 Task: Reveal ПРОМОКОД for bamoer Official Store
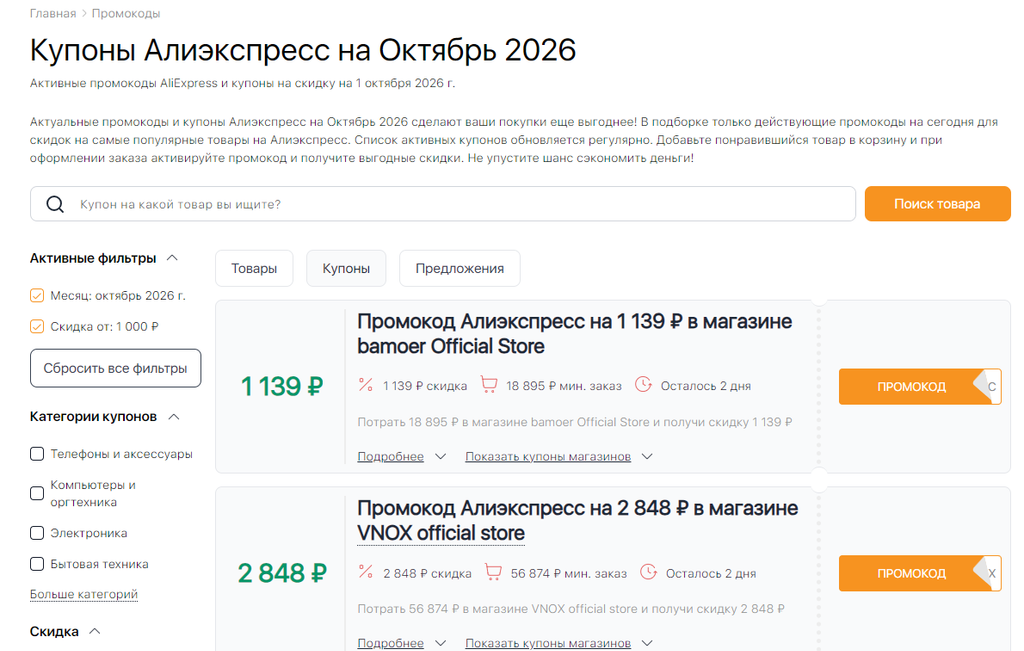pyautogui.click(x=920, y=387)
